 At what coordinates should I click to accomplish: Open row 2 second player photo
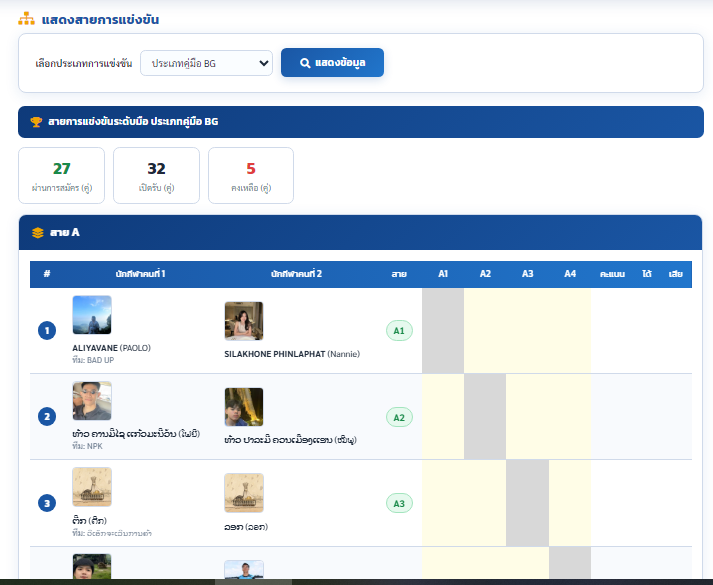tap(244, 407)
